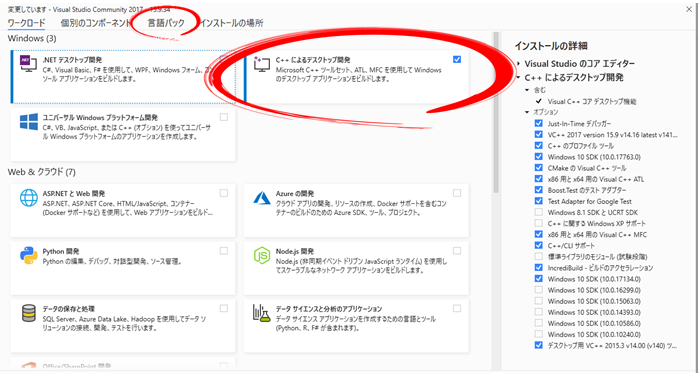The height and width of the screenshot is (373, 698).
Task: Uncheck VC++ 2017 version 15.9 v14.16 option
Action: pyautogui.click(x=539, y=134)
